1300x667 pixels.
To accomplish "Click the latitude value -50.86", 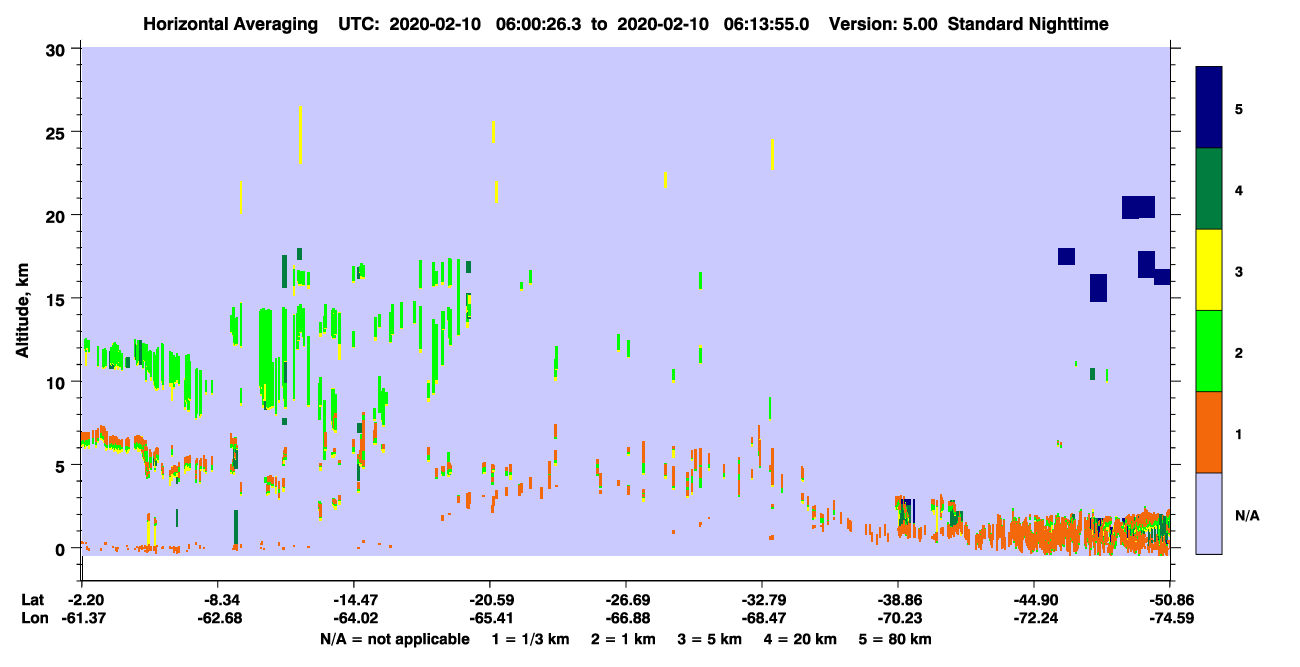I will (1169, 599).
